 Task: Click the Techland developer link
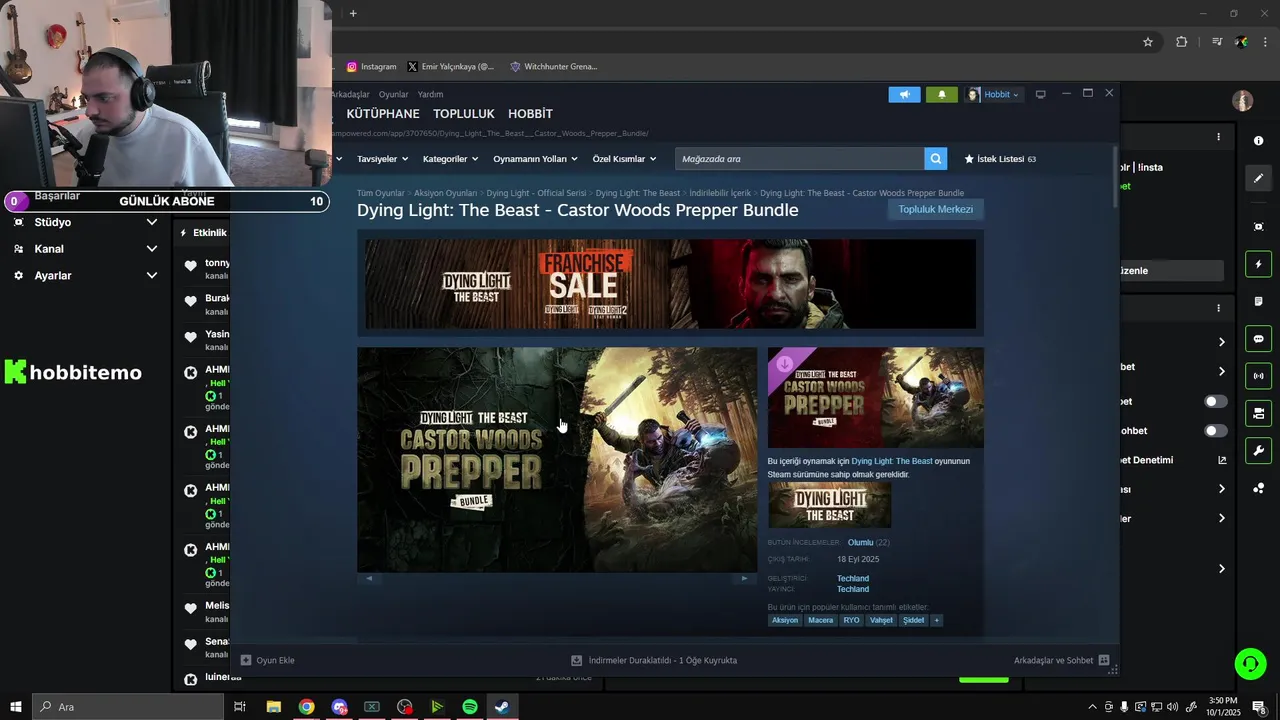click(x=852, y=578)
